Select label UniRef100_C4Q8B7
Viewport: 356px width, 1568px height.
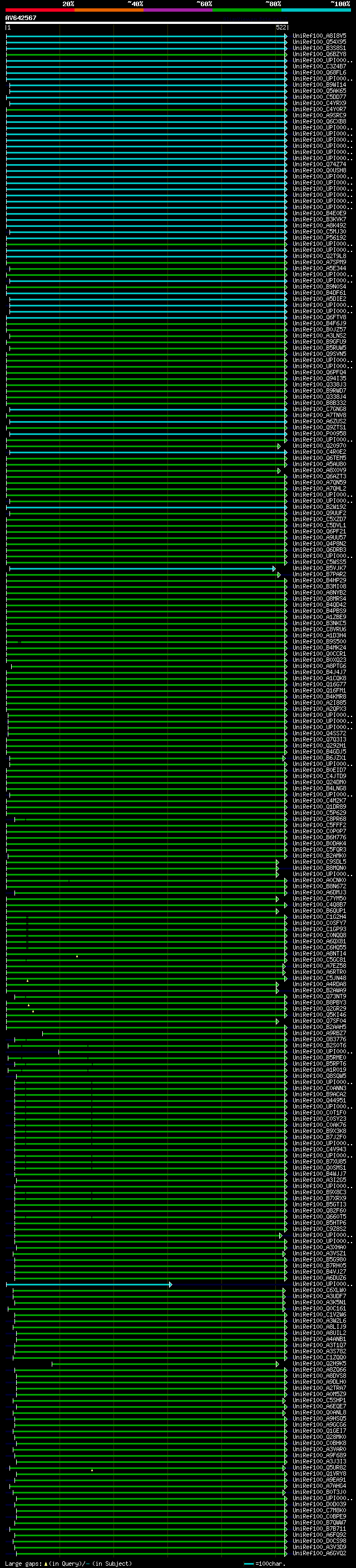319,905
